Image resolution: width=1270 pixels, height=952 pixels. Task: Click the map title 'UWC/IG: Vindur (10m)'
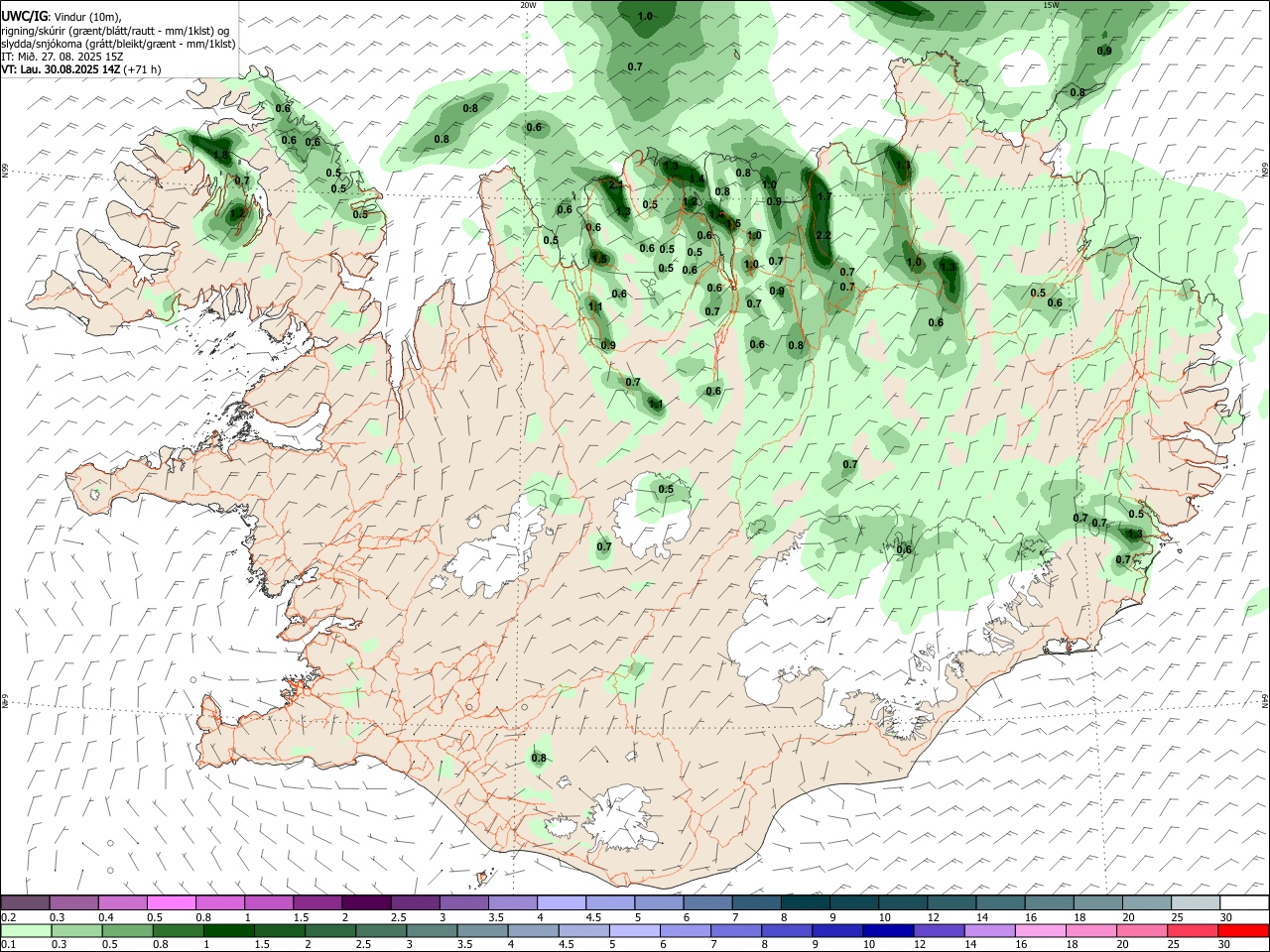click(x=62, y=17)
